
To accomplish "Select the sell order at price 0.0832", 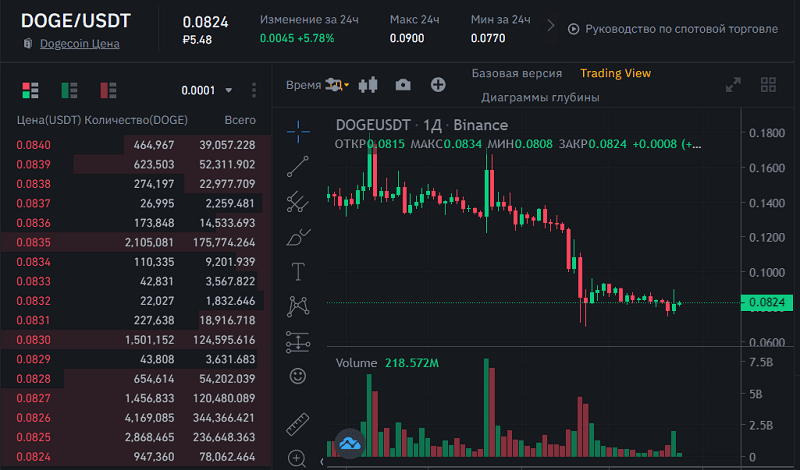I will coord(136,301).
